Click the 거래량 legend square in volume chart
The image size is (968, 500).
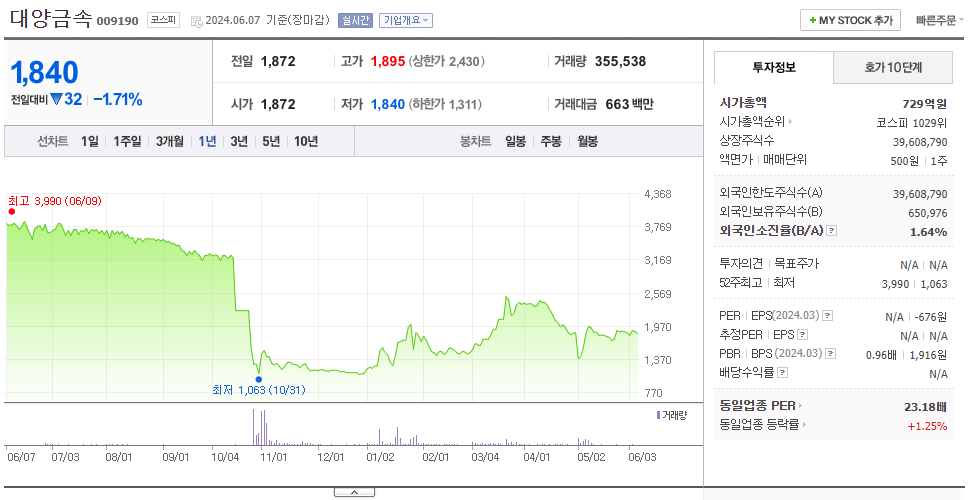pos(658,415)
